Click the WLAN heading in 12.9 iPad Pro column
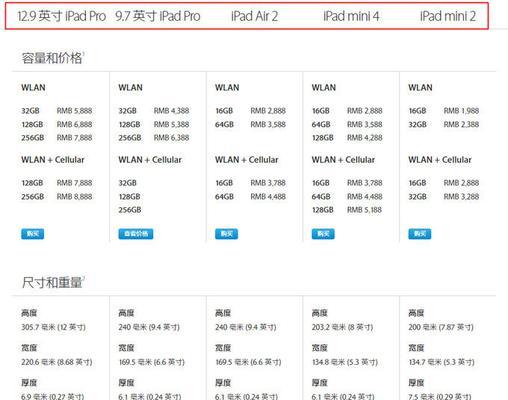This screenshot has width=508, height=400. click(x=33, y=88)
